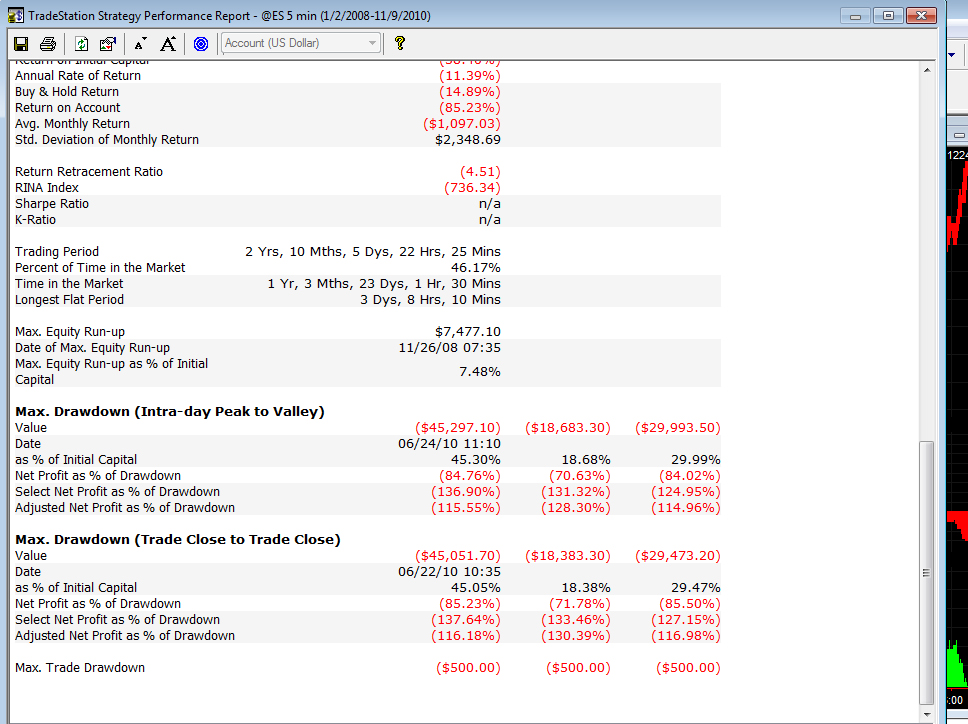Image resolution: width=968 pixels, height=724 pixels.
Task: Increase the report font size
Action: [x=168, y=44]
